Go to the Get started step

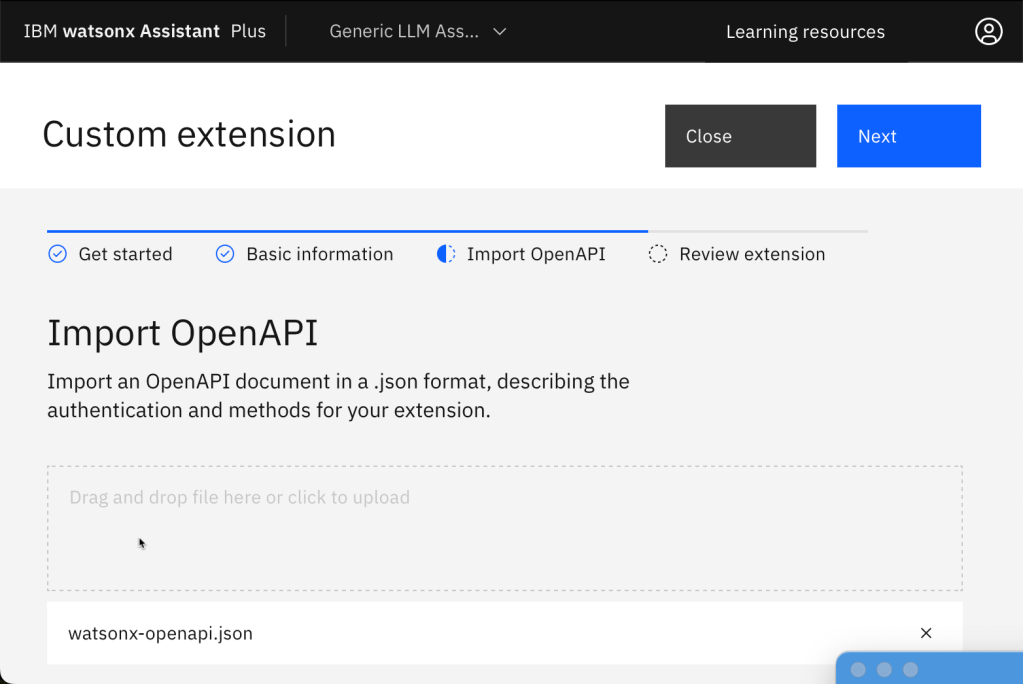[x=125, y=254]
